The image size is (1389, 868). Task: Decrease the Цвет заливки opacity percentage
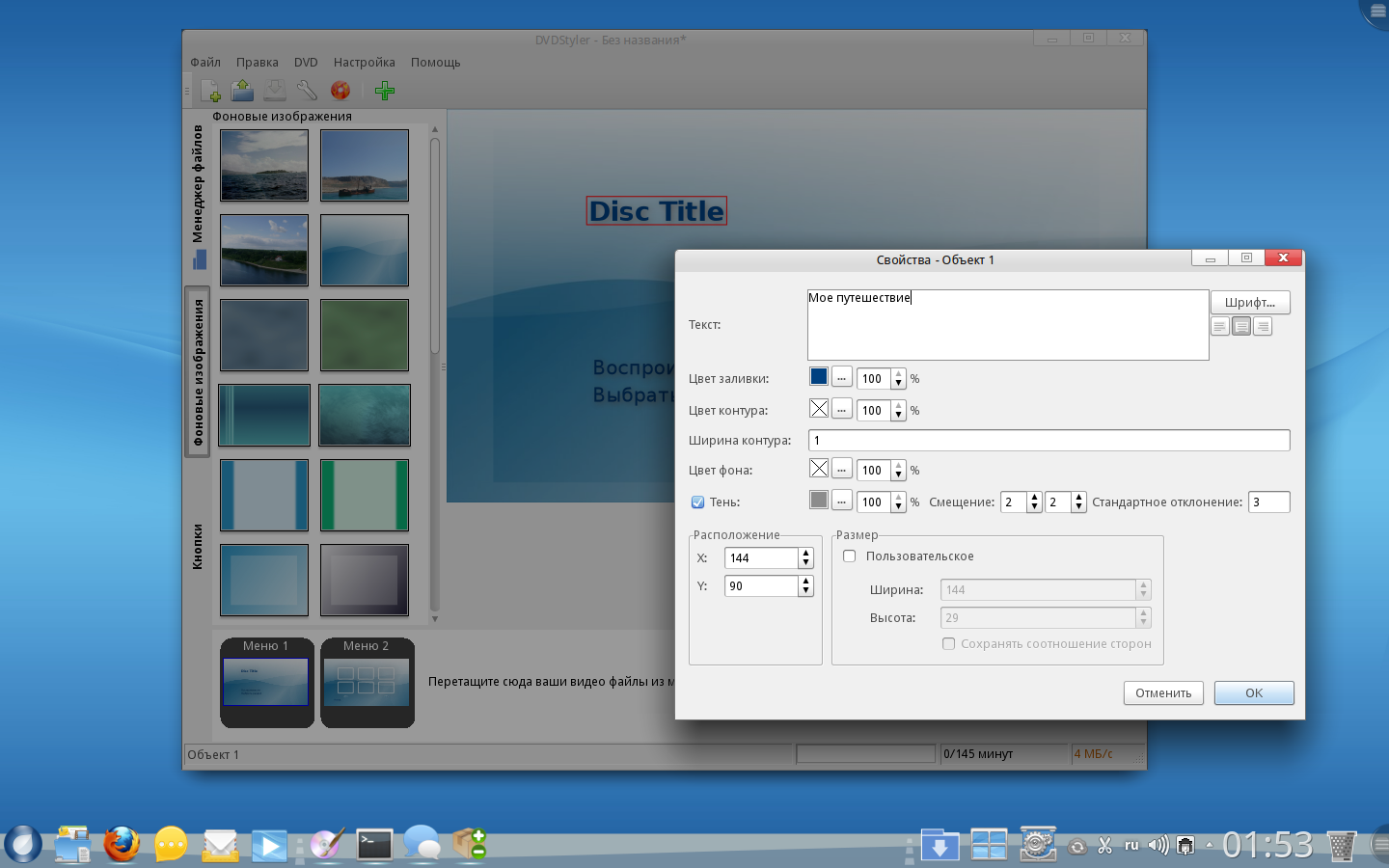pyautogui.click(x=898, y=384)
